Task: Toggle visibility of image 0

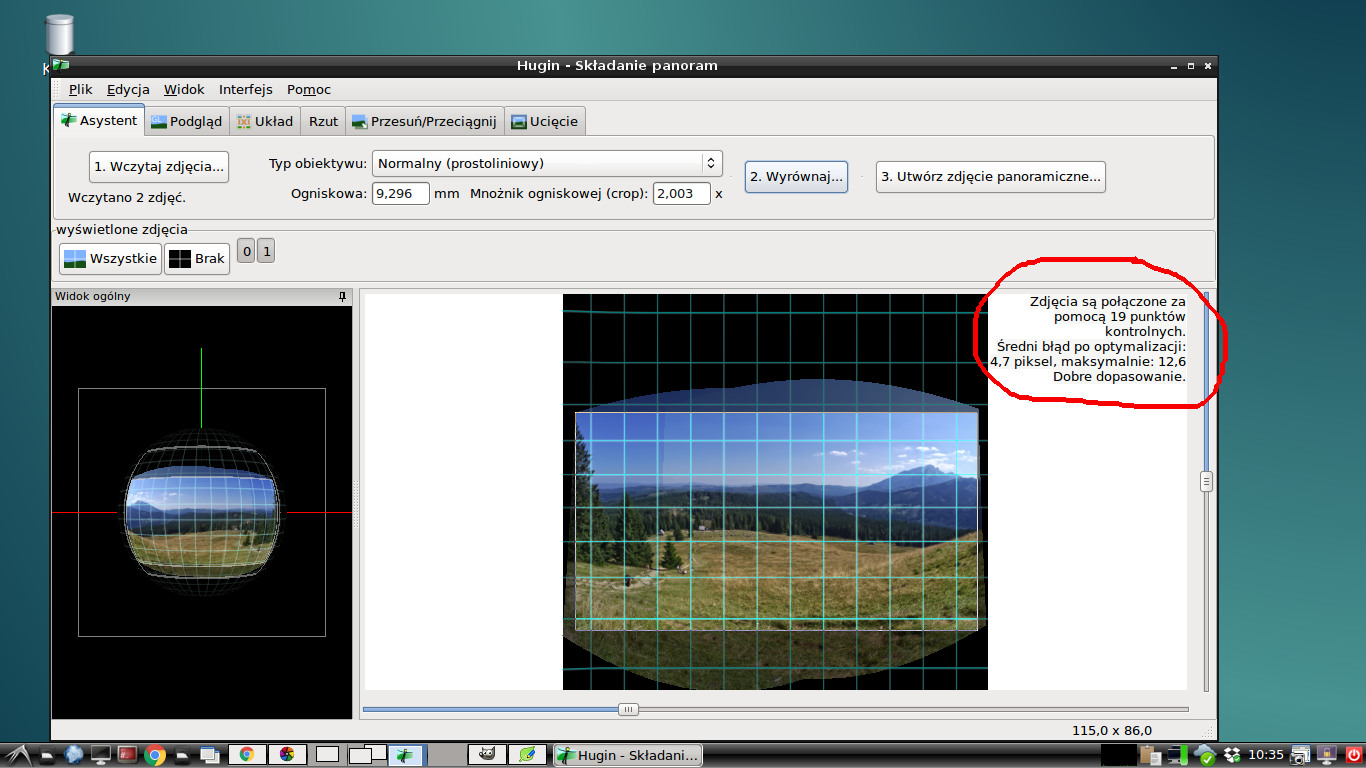Action: coord(246,251)
